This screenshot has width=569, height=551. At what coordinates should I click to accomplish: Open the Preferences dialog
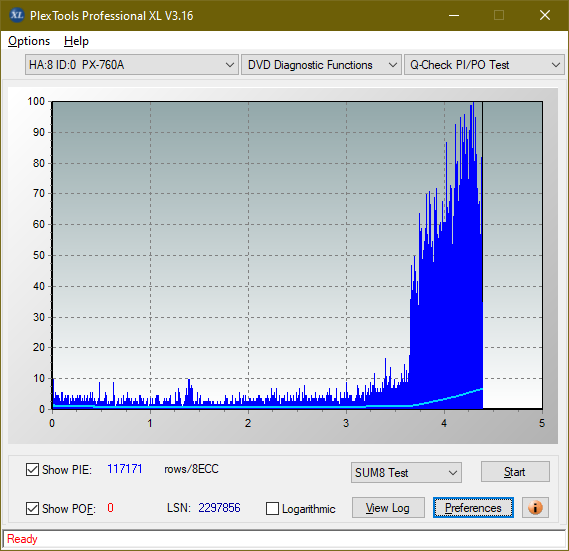pyautogui.click(x=473, y=507)
